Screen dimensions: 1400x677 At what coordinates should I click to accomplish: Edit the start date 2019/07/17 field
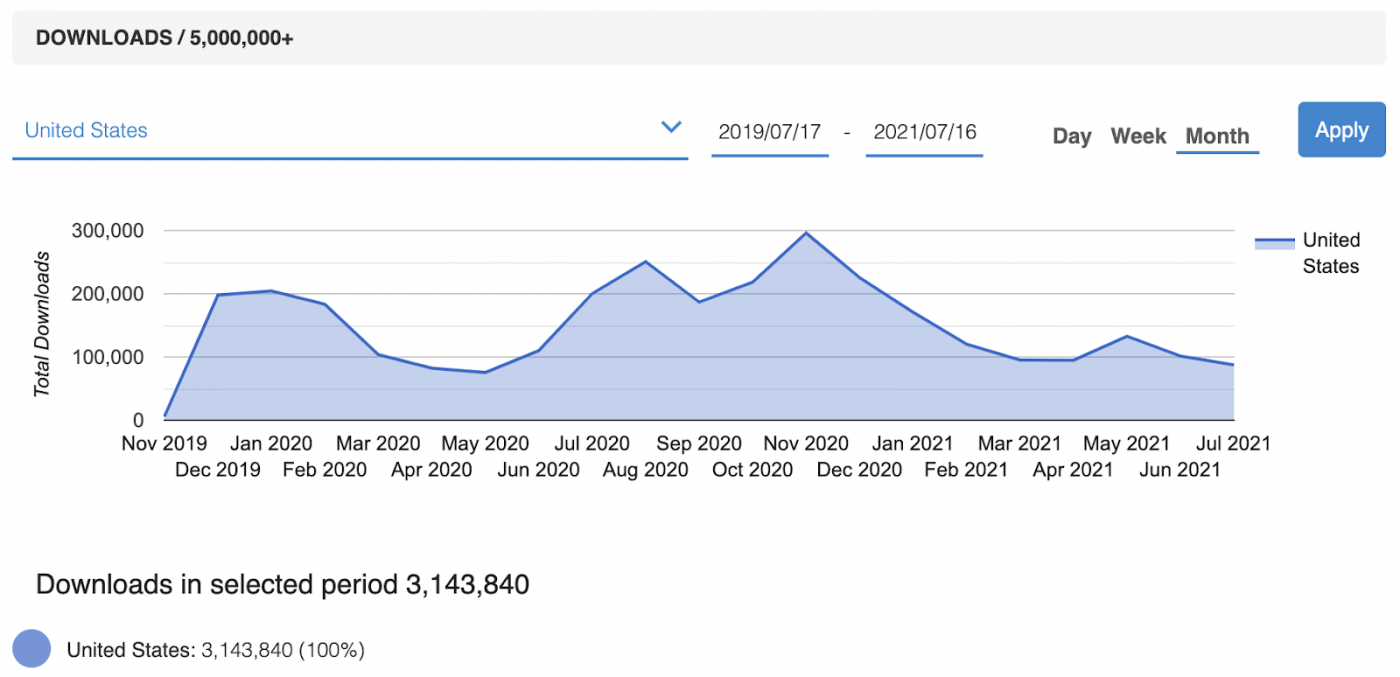(x=769, y=132)
